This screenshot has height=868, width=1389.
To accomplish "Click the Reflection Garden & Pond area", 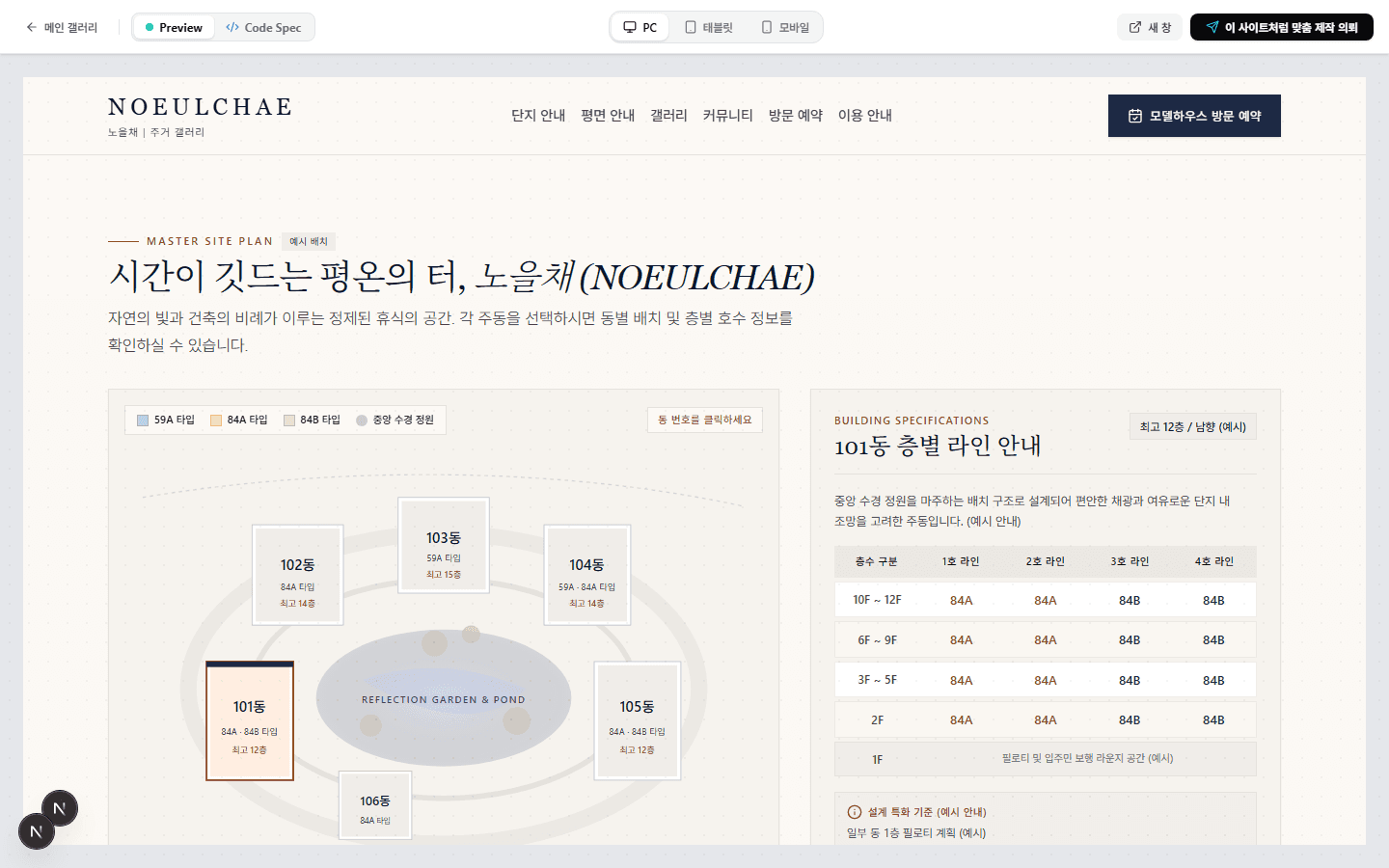I will click(x=444, y=699).
